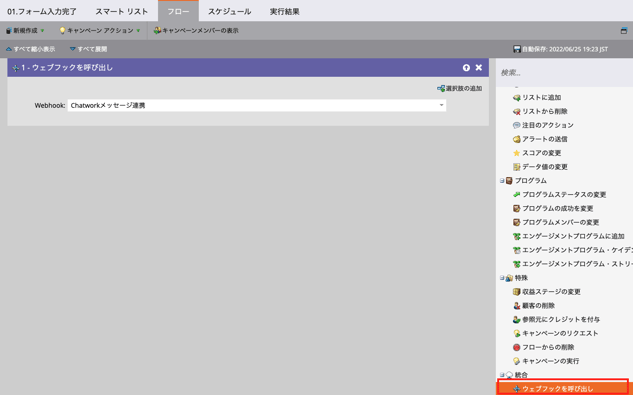The image size is (633, 395).
Task: Click キャンペーンメンバーの表示 button
Action: [196, 31]
